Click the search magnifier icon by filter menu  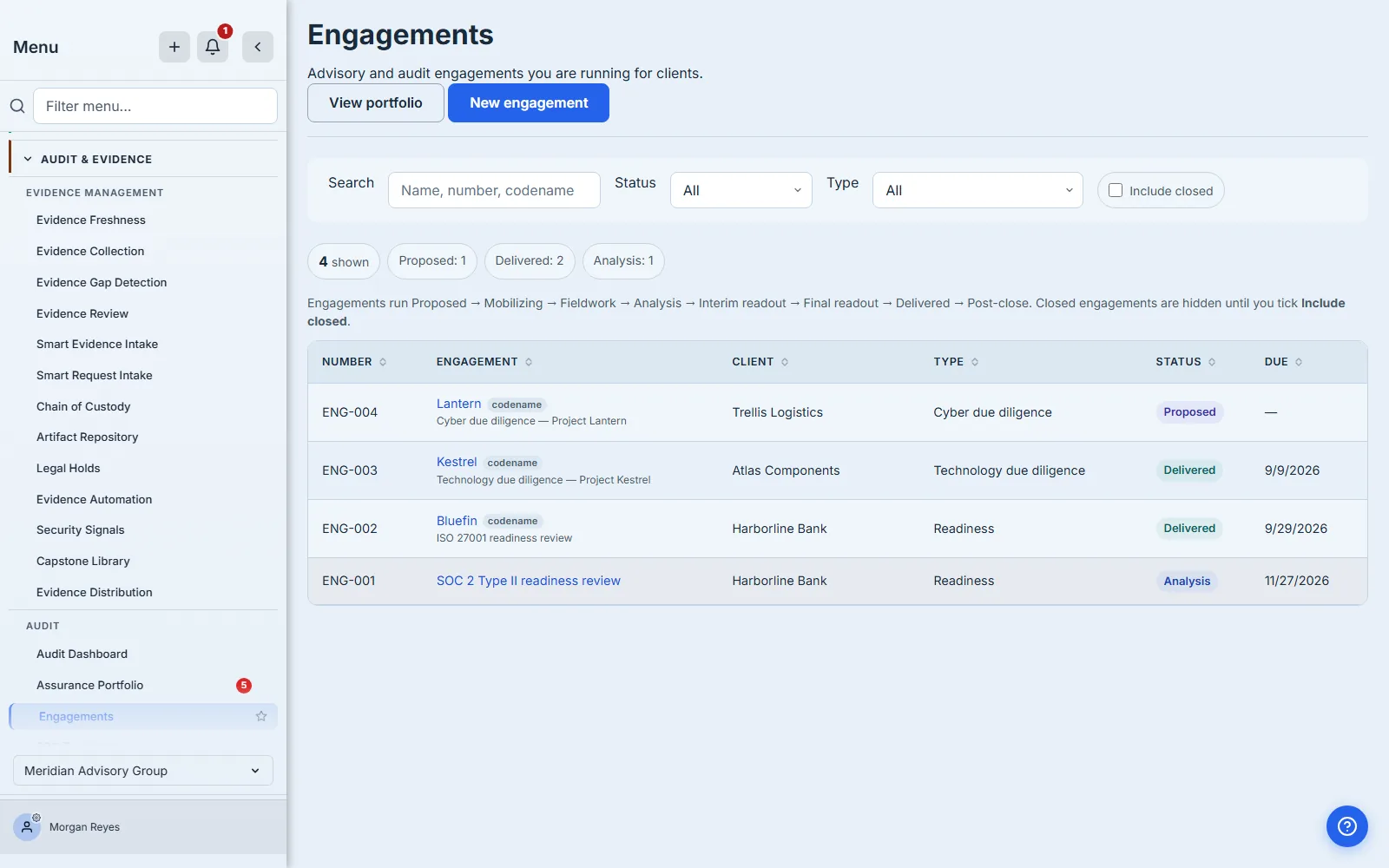click(17, 106)
